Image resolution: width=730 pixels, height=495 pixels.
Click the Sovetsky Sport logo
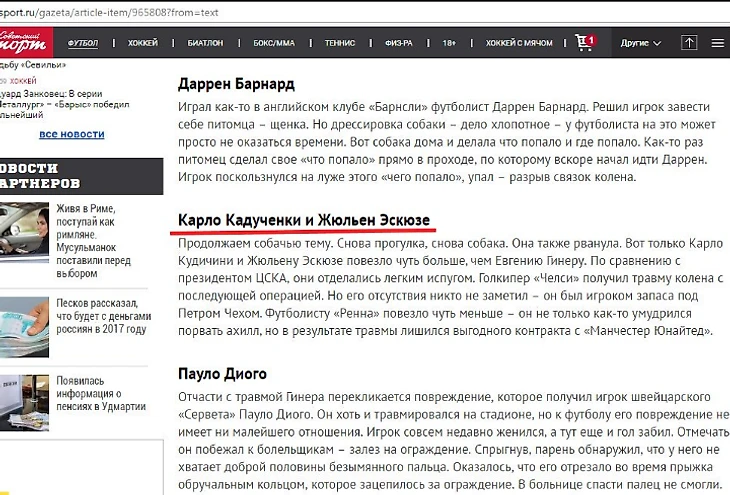(x=26, y=42)
